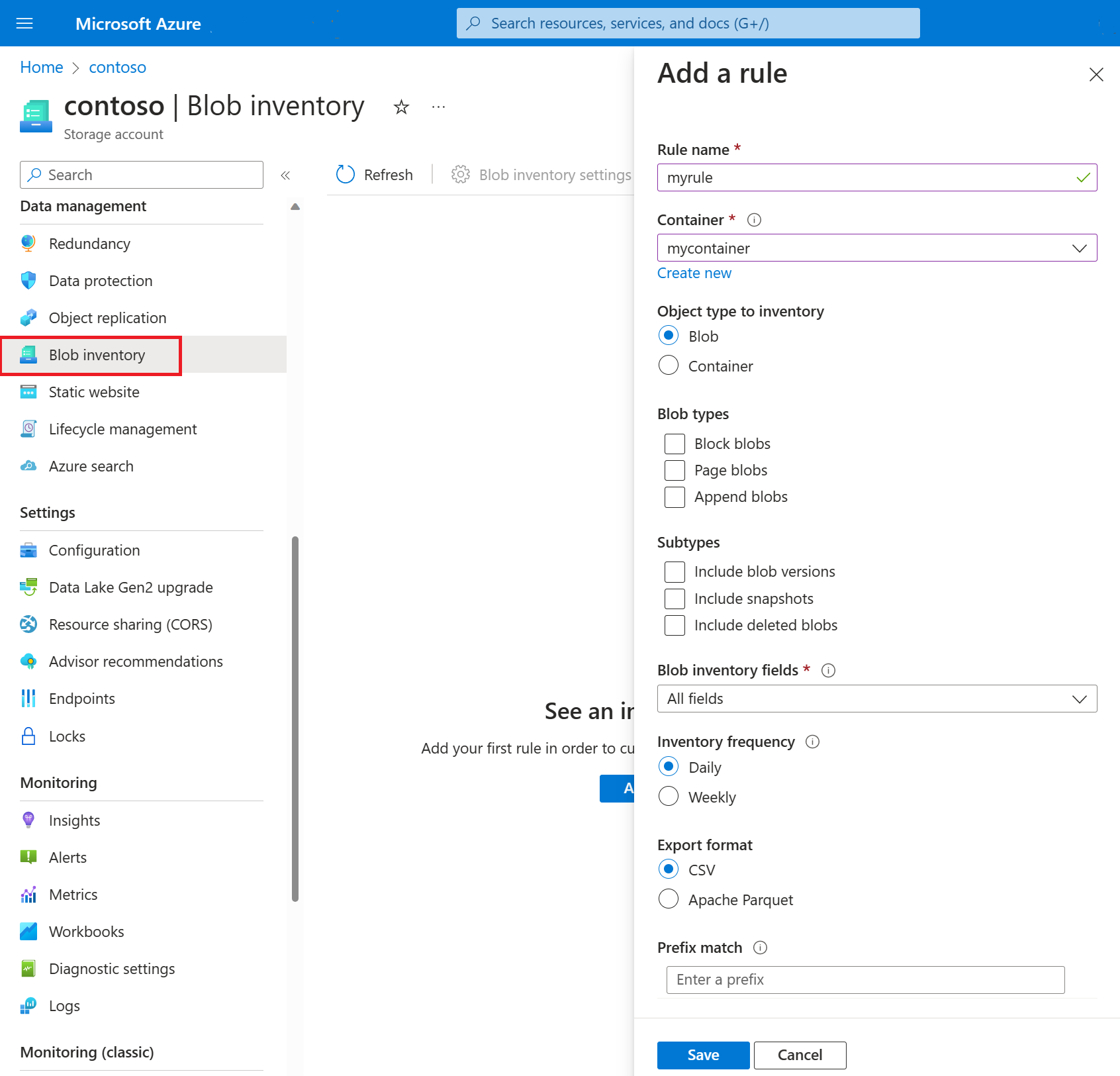Open Insights under Monitoring
This screenshot has width=1120, height=1076.
74,820
